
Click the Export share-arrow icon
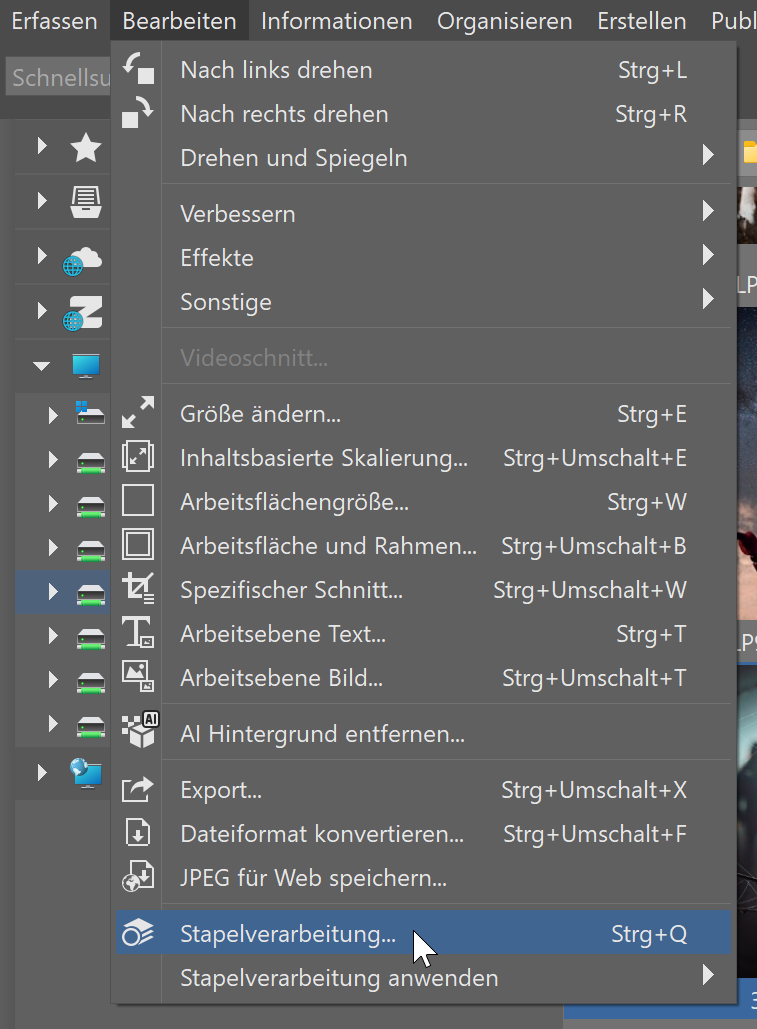point(137,789)
